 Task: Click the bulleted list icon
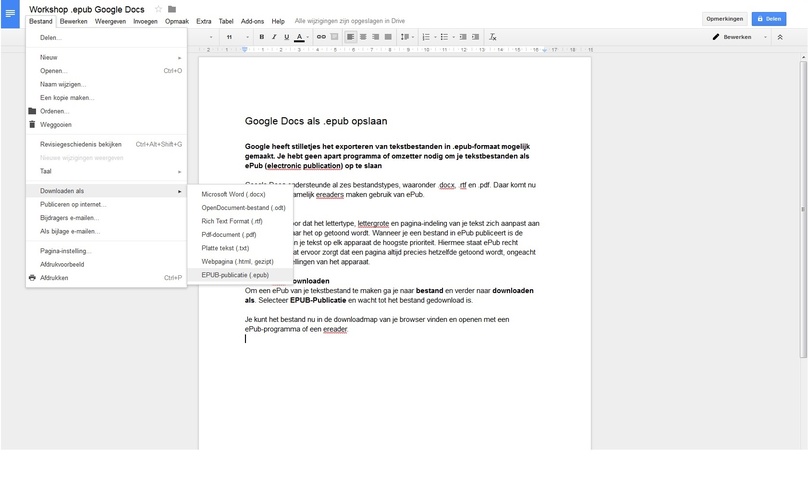point(444,37)
